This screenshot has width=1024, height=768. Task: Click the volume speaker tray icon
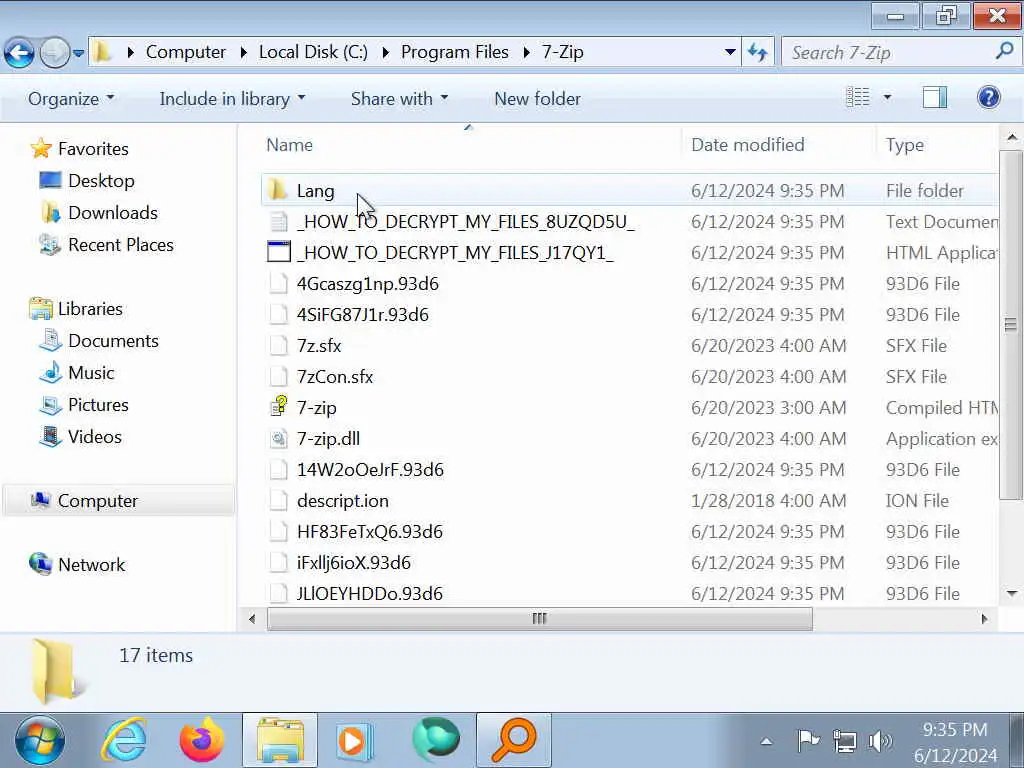pyautogui.click(x=880, y=741)
